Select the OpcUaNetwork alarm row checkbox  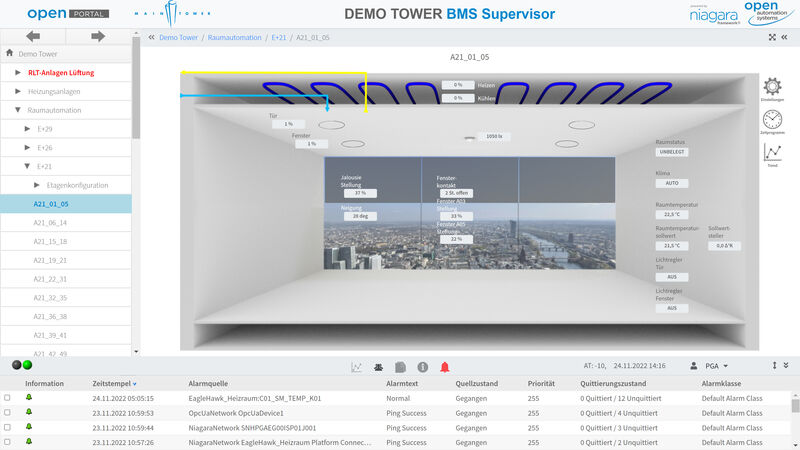8,413
